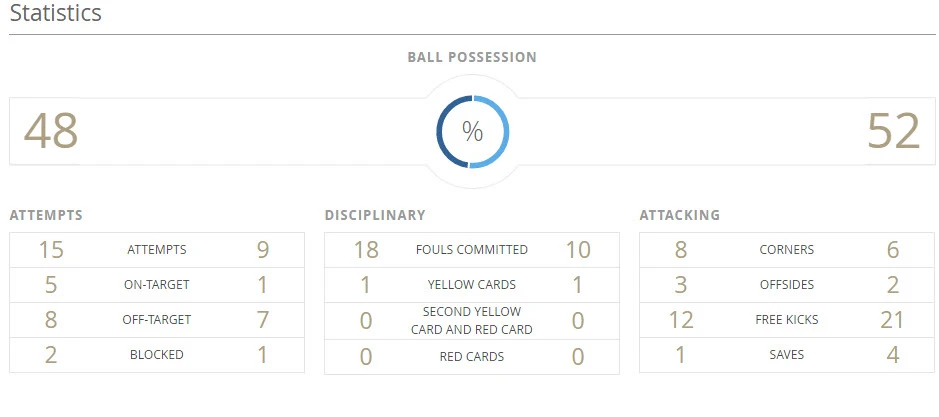
Task: Click the ATTEMPTS section heading above the table
Action: click(46, 215)
